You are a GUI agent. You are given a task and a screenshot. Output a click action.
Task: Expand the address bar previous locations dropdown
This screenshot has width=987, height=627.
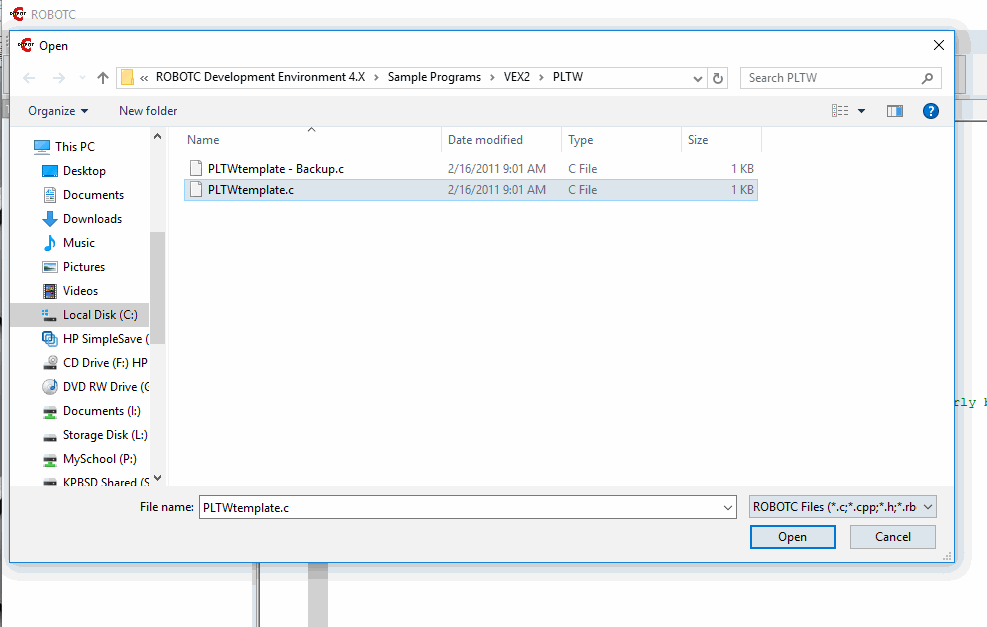[698, 78]
